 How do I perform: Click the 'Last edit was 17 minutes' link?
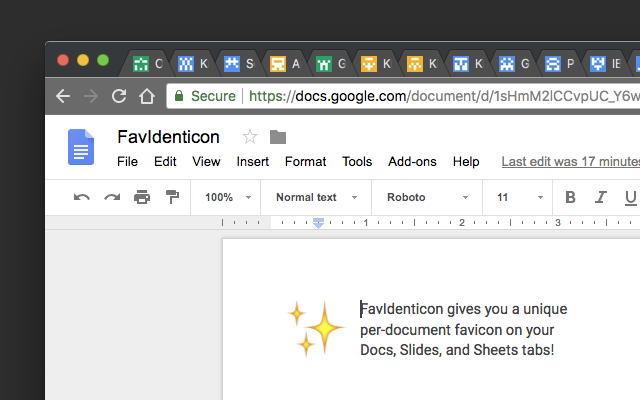[571, 162]
